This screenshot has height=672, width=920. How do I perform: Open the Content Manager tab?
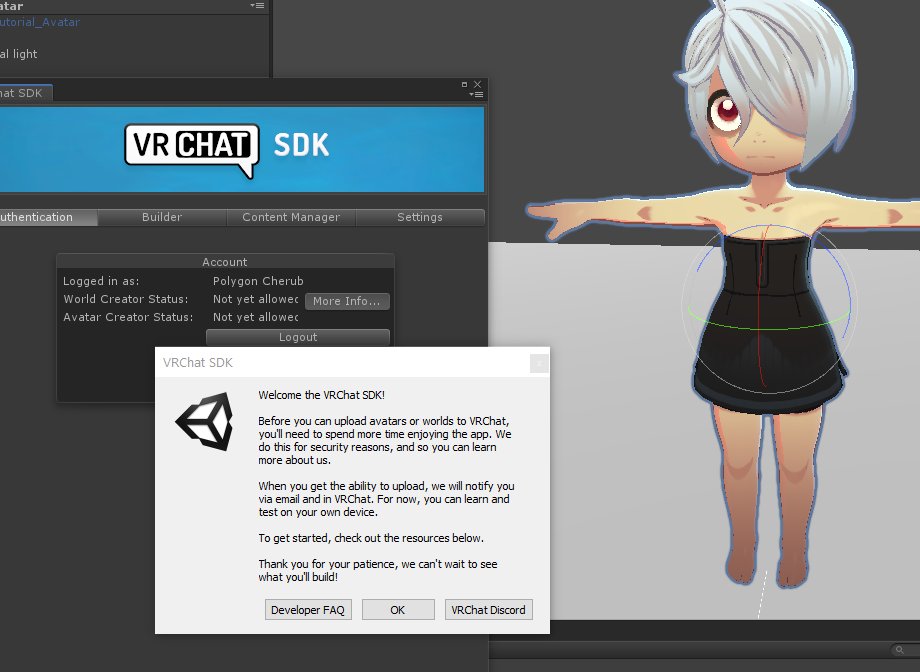291,217
